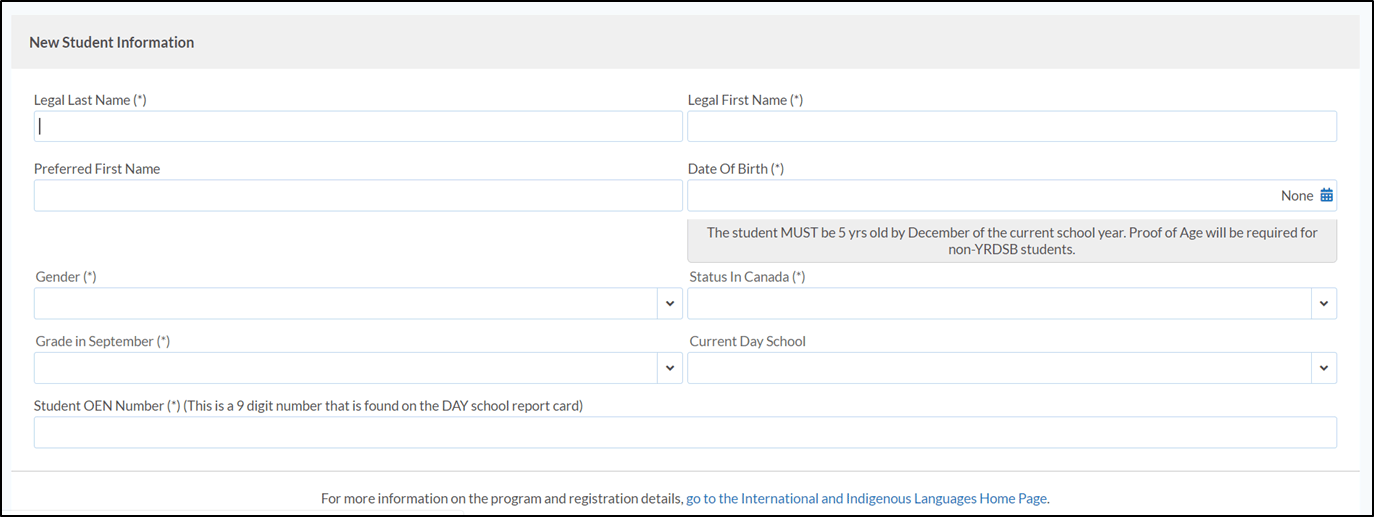Click the 'Student OEN Number (*)' label text

[x=107, y=406]
